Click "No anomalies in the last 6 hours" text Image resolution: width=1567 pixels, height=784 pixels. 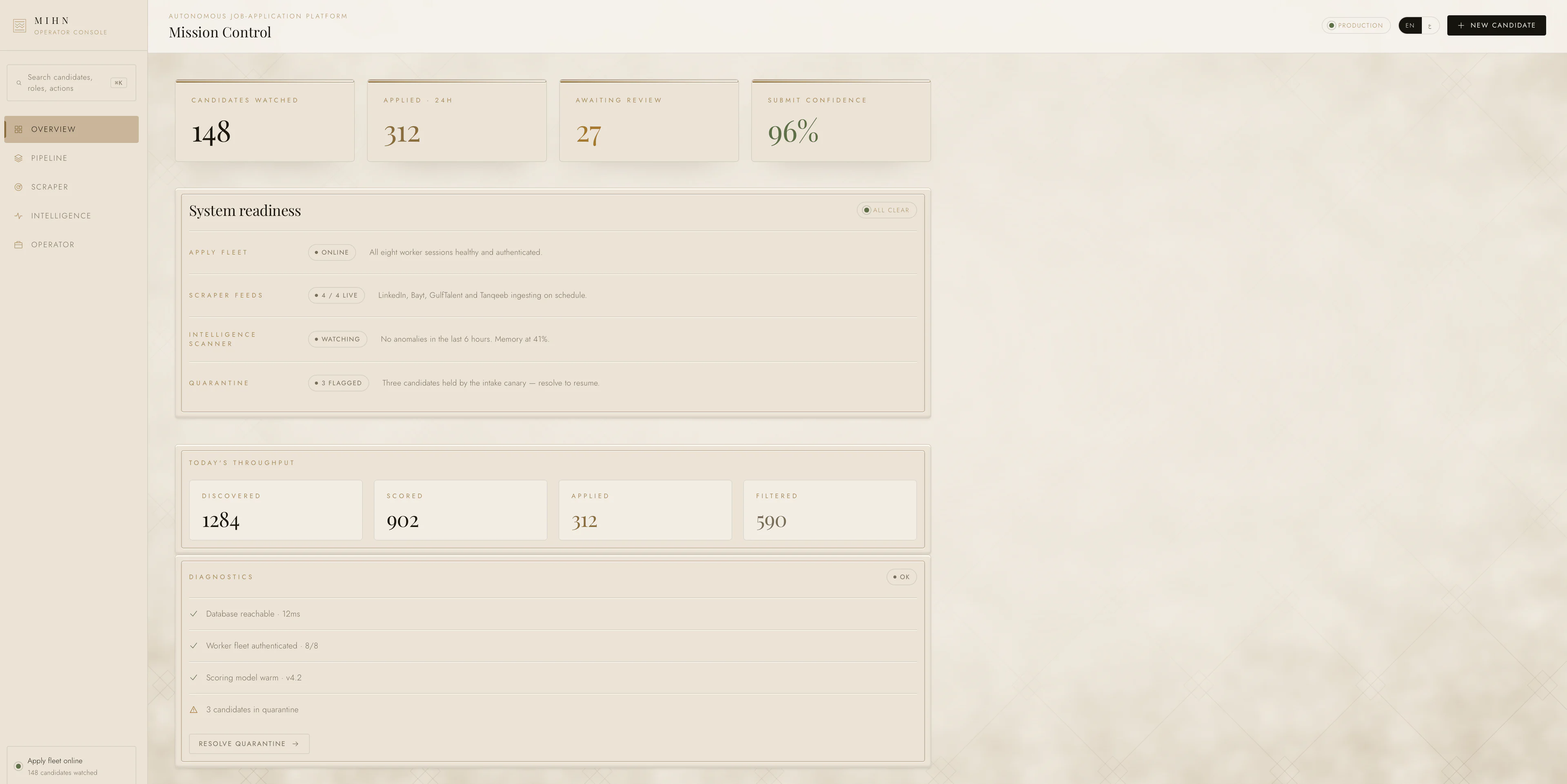tap(465, 339)
